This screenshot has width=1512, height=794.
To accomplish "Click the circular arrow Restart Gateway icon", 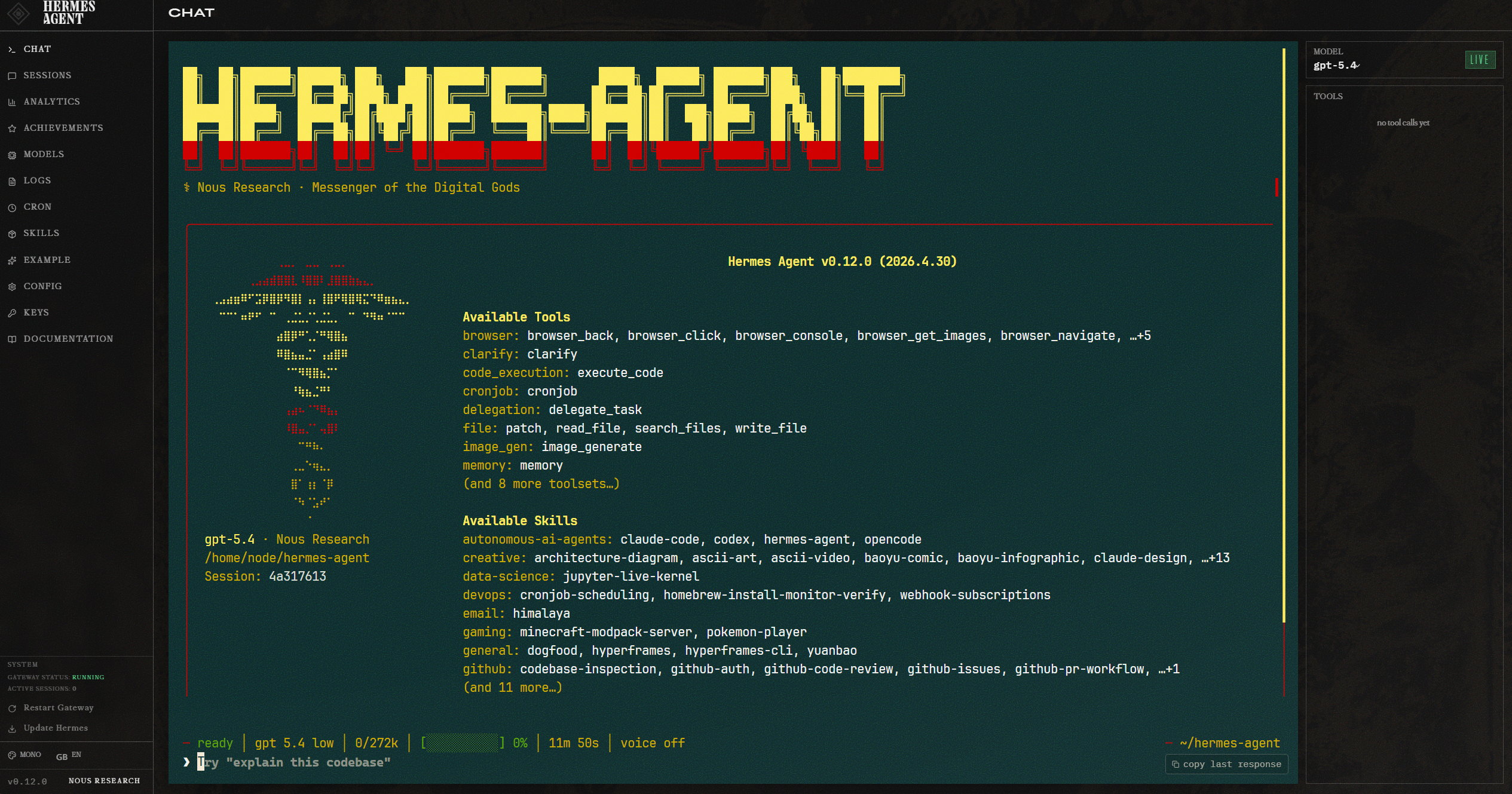I will tap(12, 708).
